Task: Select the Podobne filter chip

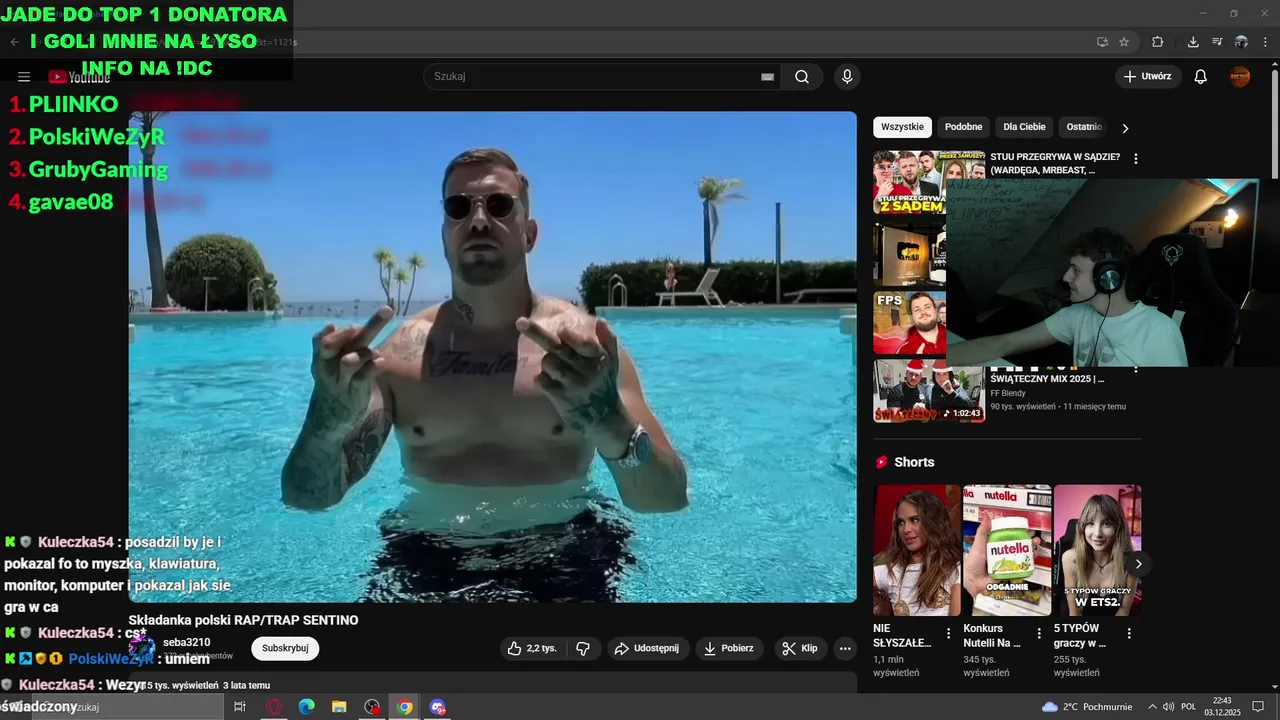Action: pyautogui.click(x=964, y=127)
